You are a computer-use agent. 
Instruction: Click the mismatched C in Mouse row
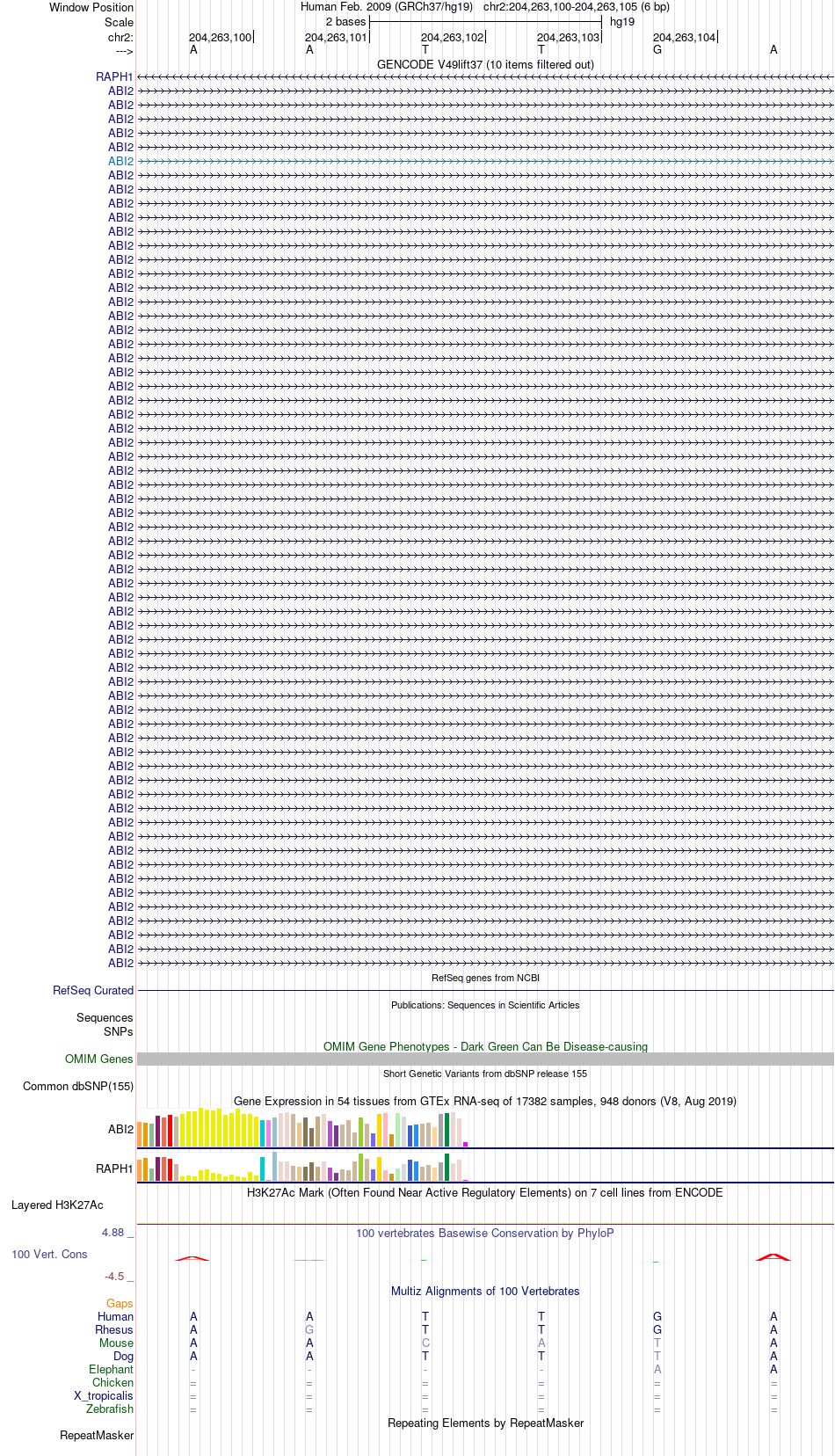(425, 1343)
